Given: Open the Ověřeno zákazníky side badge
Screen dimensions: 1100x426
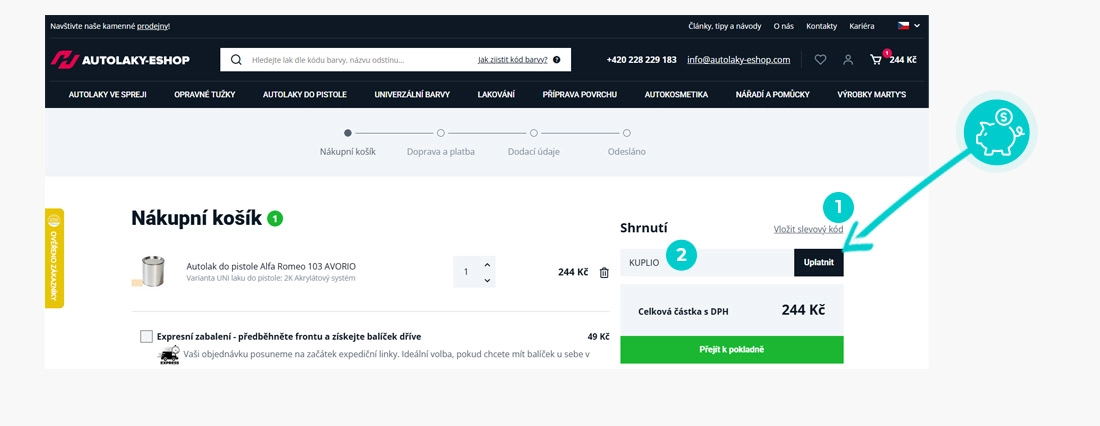Looking at the screenshot, I should click(54, 258).
